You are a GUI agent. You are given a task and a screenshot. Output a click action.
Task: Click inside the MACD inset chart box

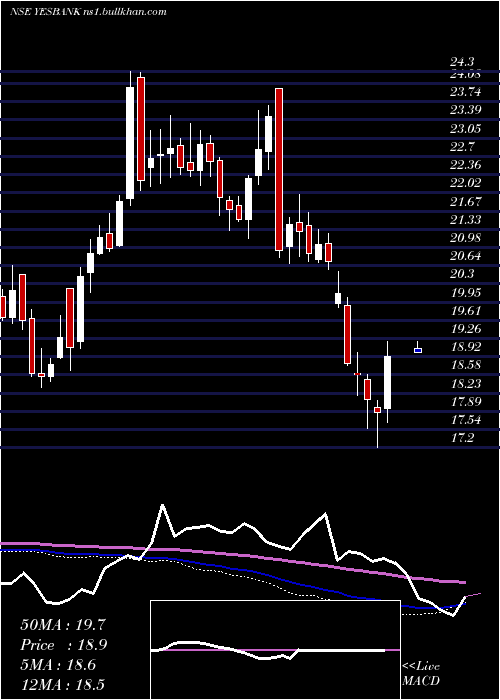click(x=275, y=650)
